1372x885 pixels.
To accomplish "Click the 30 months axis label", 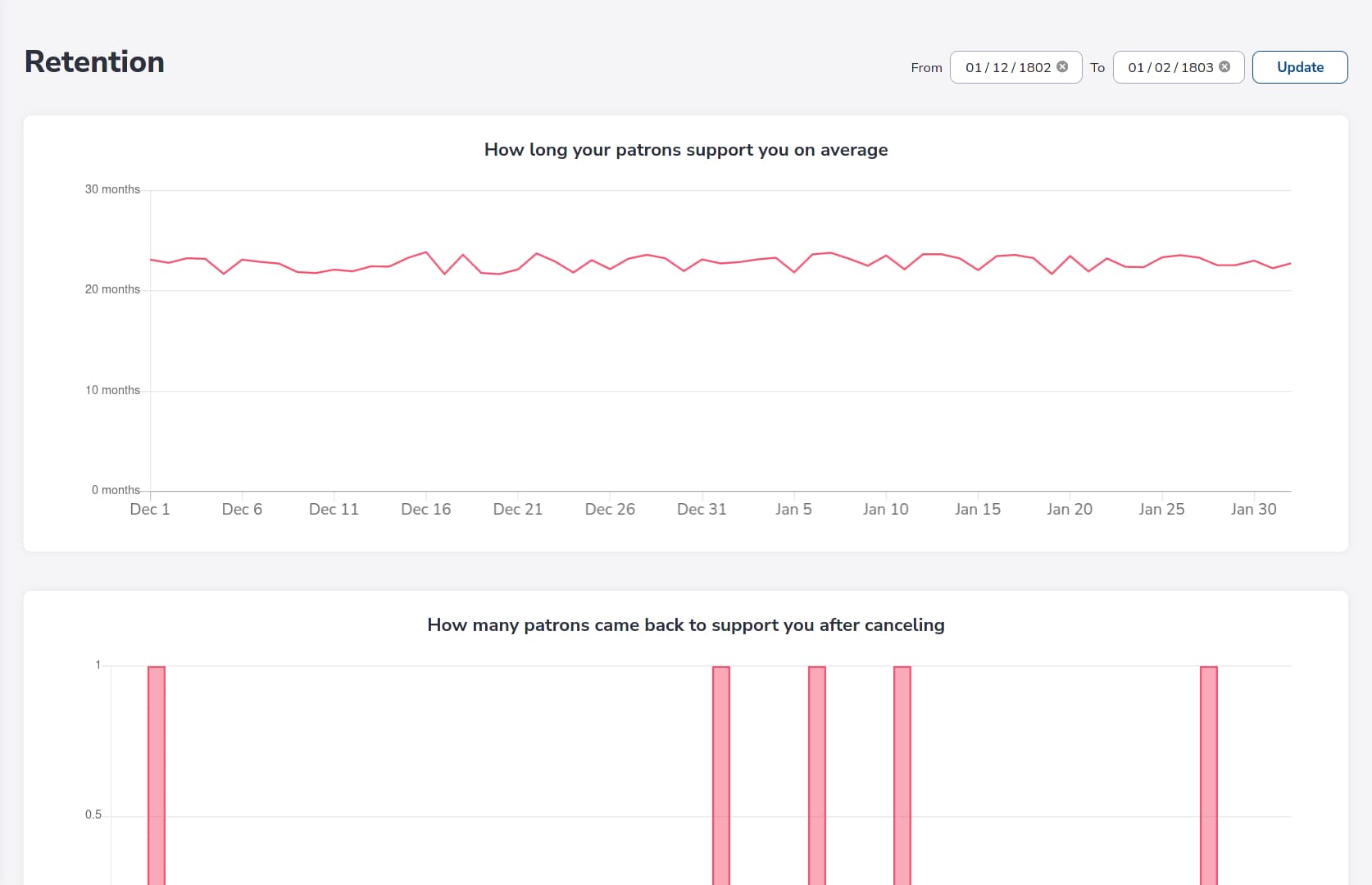I will 112,189.
